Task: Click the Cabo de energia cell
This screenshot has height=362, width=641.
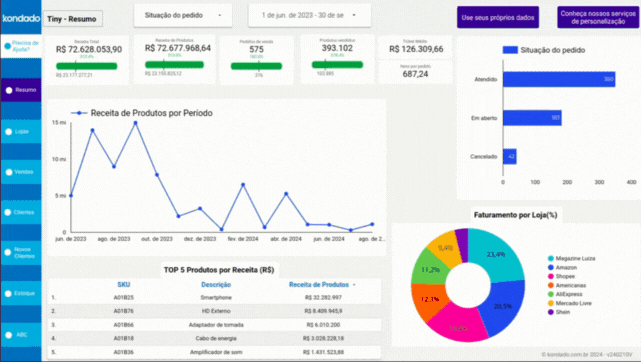Action: 216,338
